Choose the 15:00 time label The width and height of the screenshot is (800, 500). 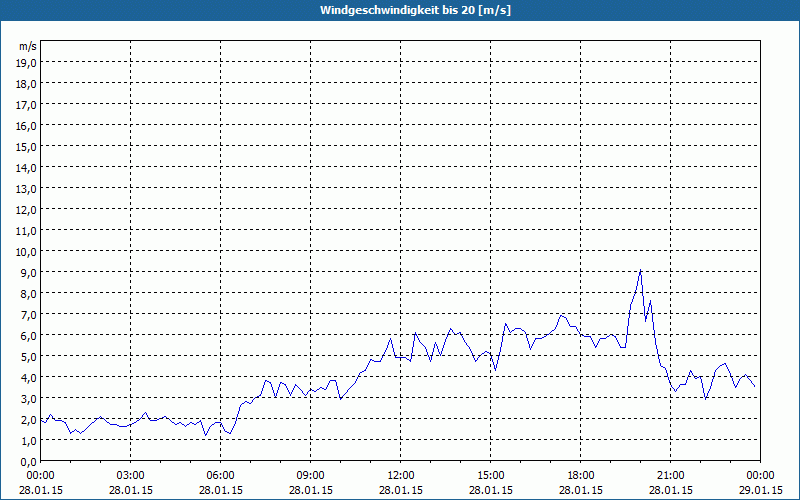point(491,475)
